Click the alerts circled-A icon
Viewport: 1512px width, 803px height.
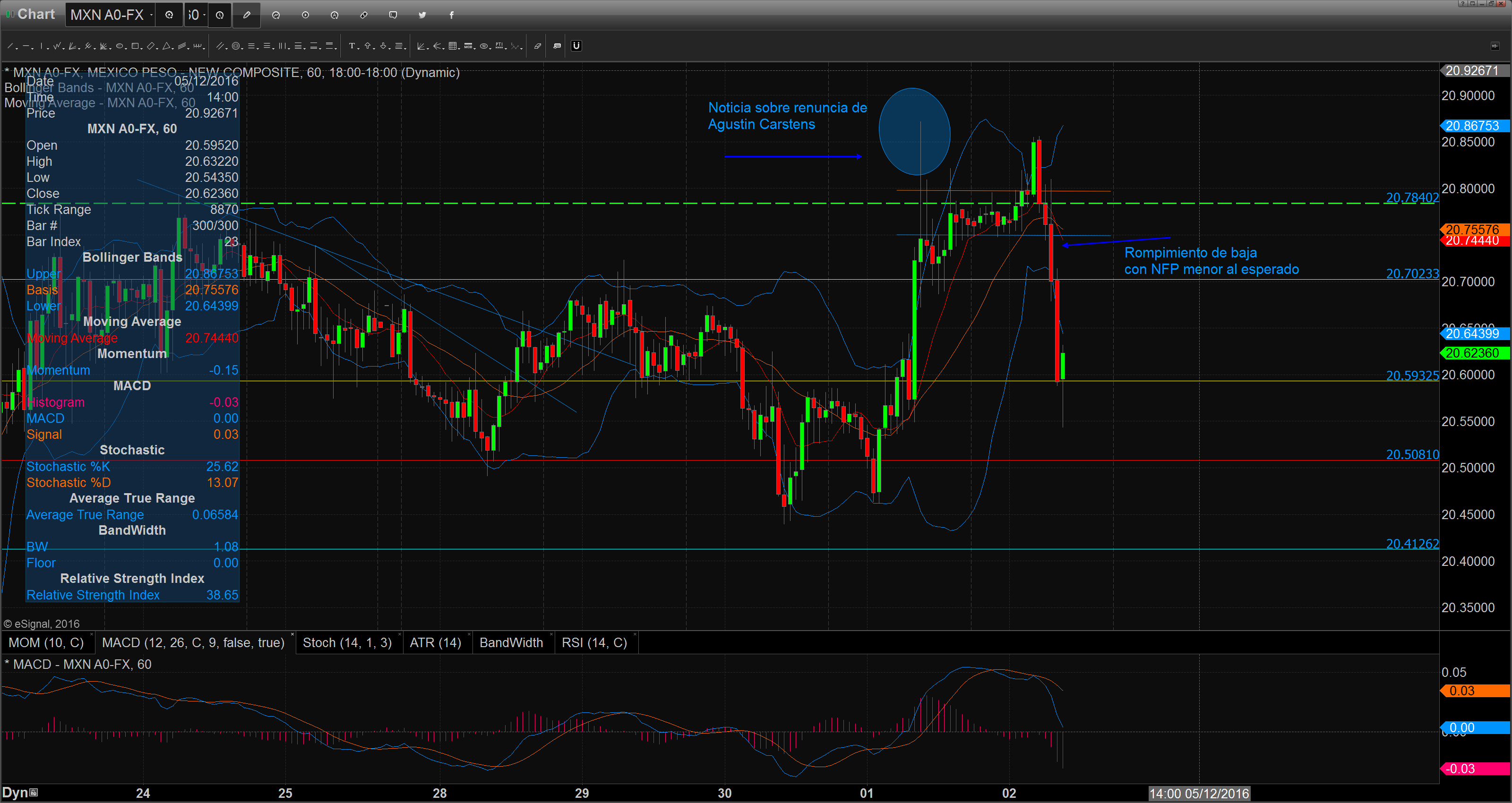coord(335,15)
